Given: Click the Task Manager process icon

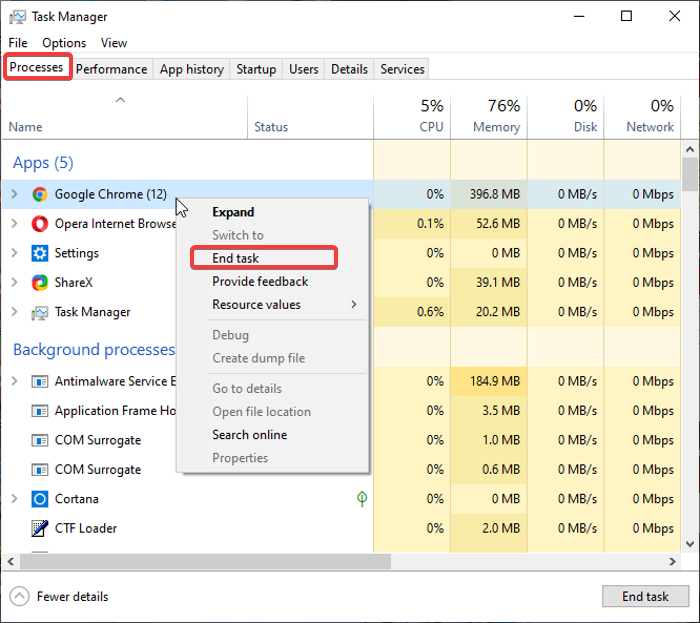Looking at the screenshot, I should (40, 312).
